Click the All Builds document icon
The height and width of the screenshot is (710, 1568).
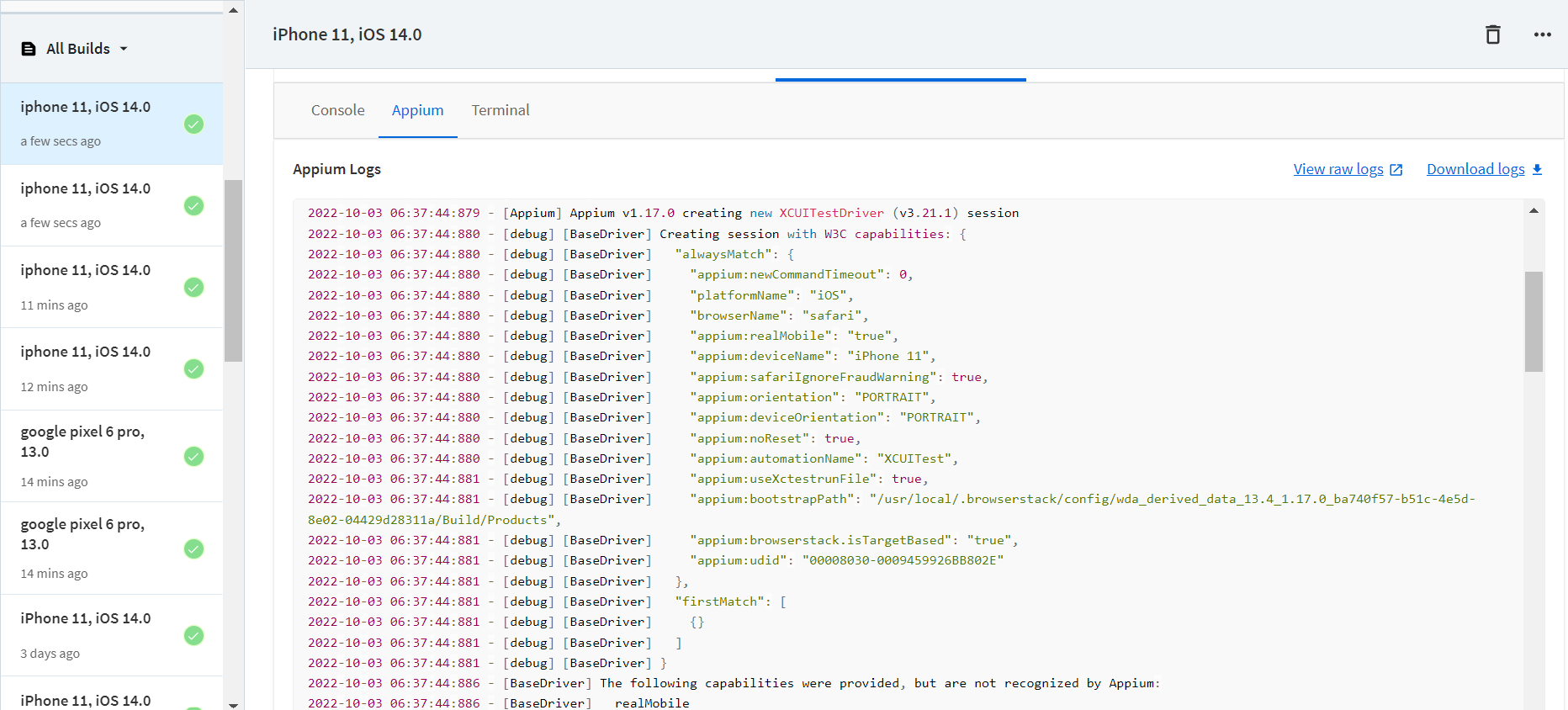point(29,49)
